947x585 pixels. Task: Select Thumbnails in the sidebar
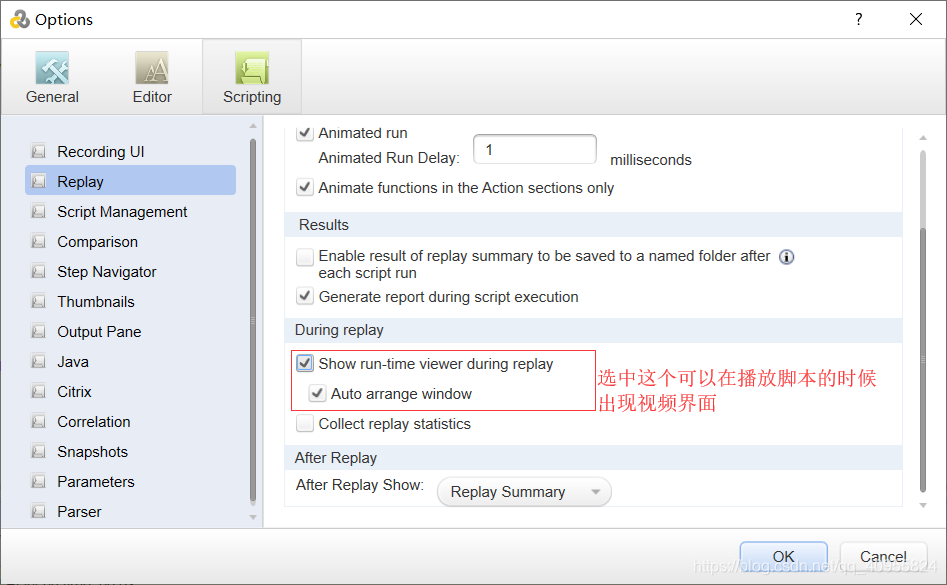point(130,301)
